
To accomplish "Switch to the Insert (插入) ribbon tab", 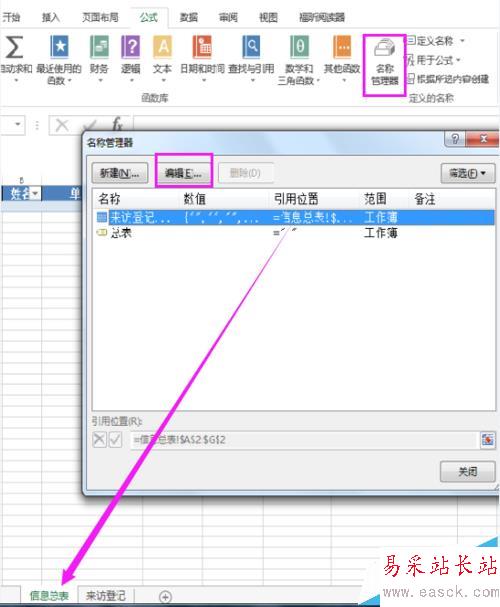I will (x=51, y=17).
